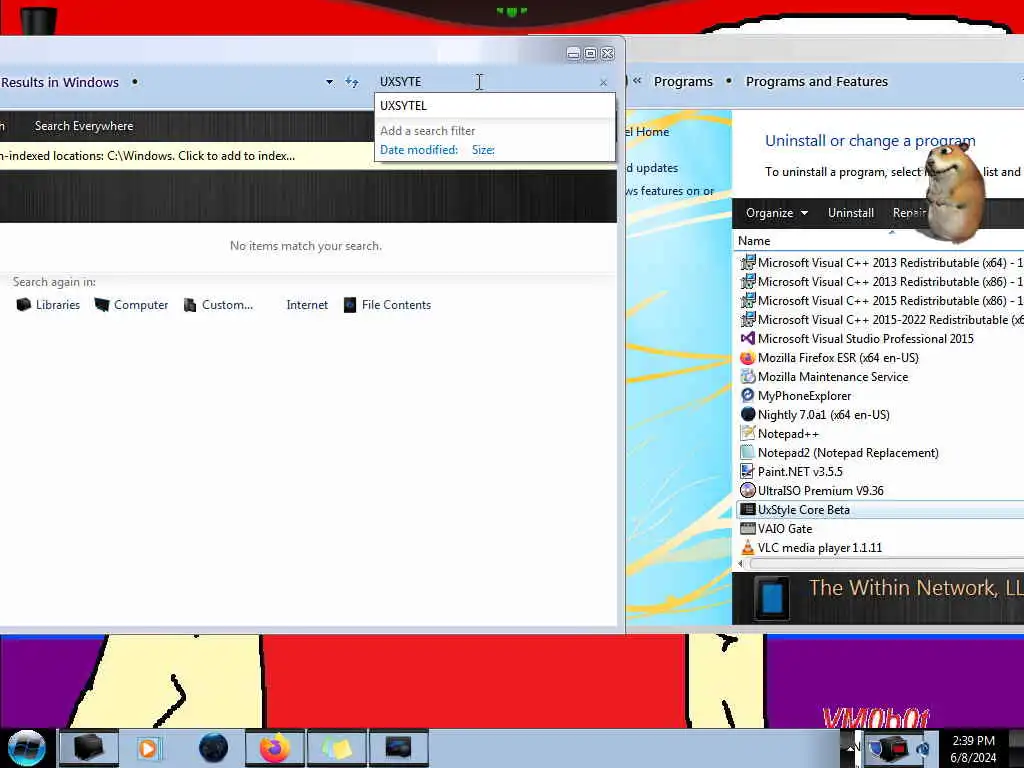Add the Date modified search filter
The width and height of the screenshot is (1024, 768).
419,150
